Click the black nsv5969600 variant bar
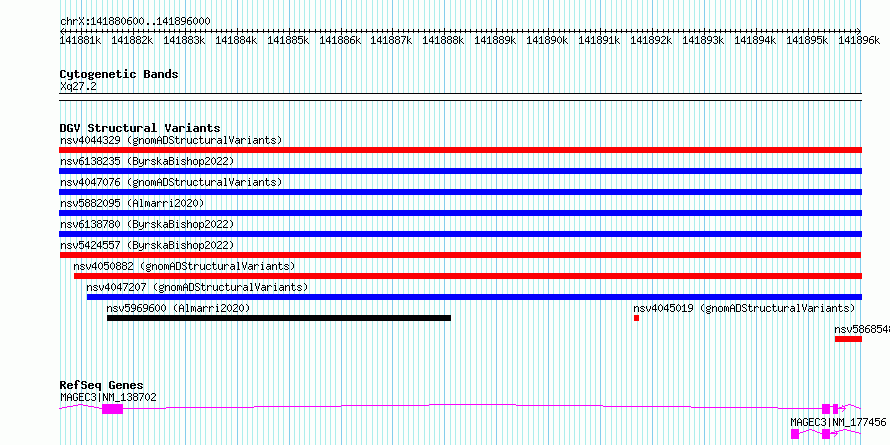 (279, 318)
